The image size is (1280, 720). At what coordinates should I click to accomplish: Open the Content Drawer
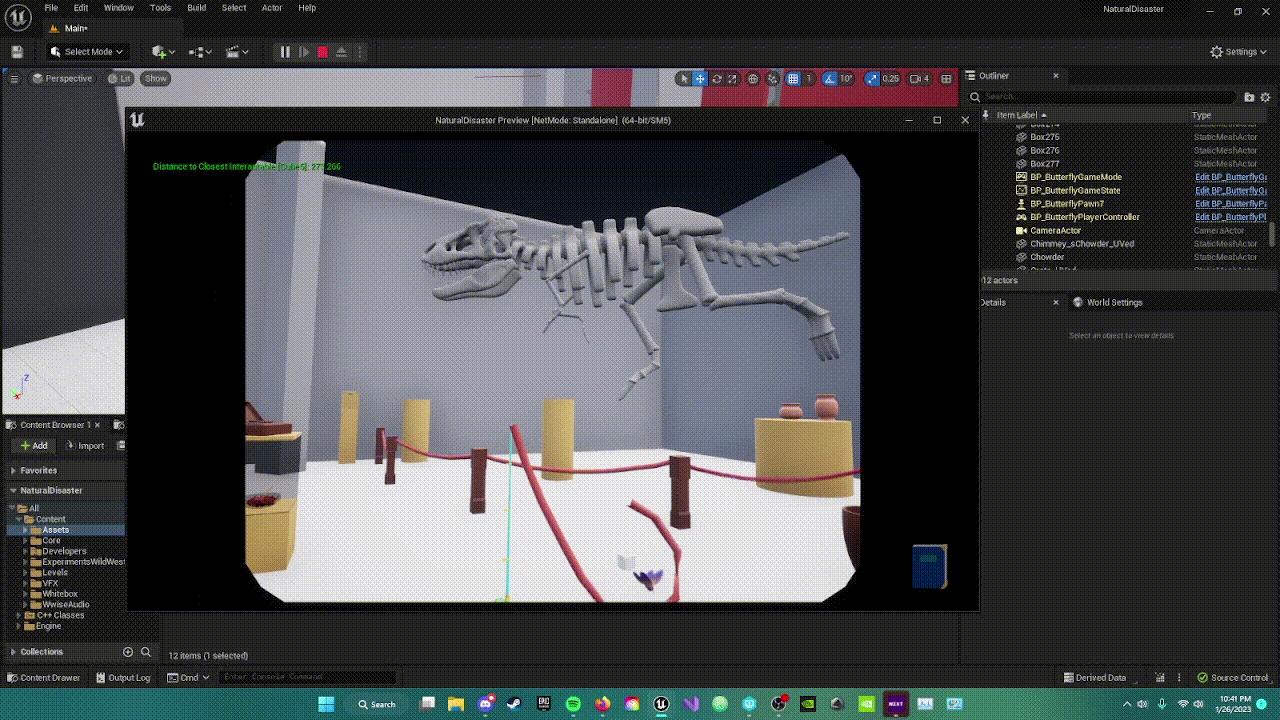44,678
